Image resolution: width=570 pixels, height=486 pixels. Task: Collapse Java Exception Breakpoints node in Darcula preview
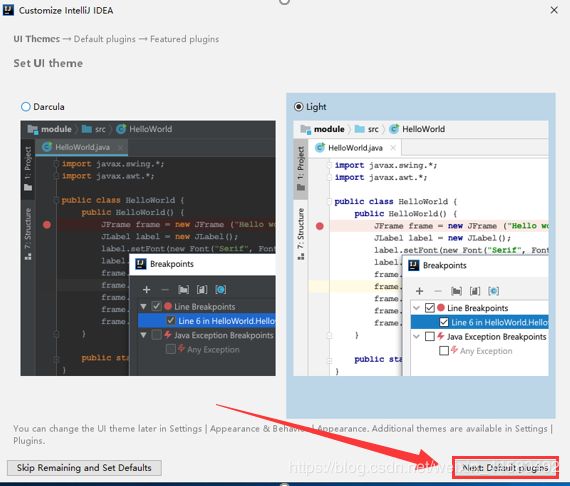[x=144, y=335]
